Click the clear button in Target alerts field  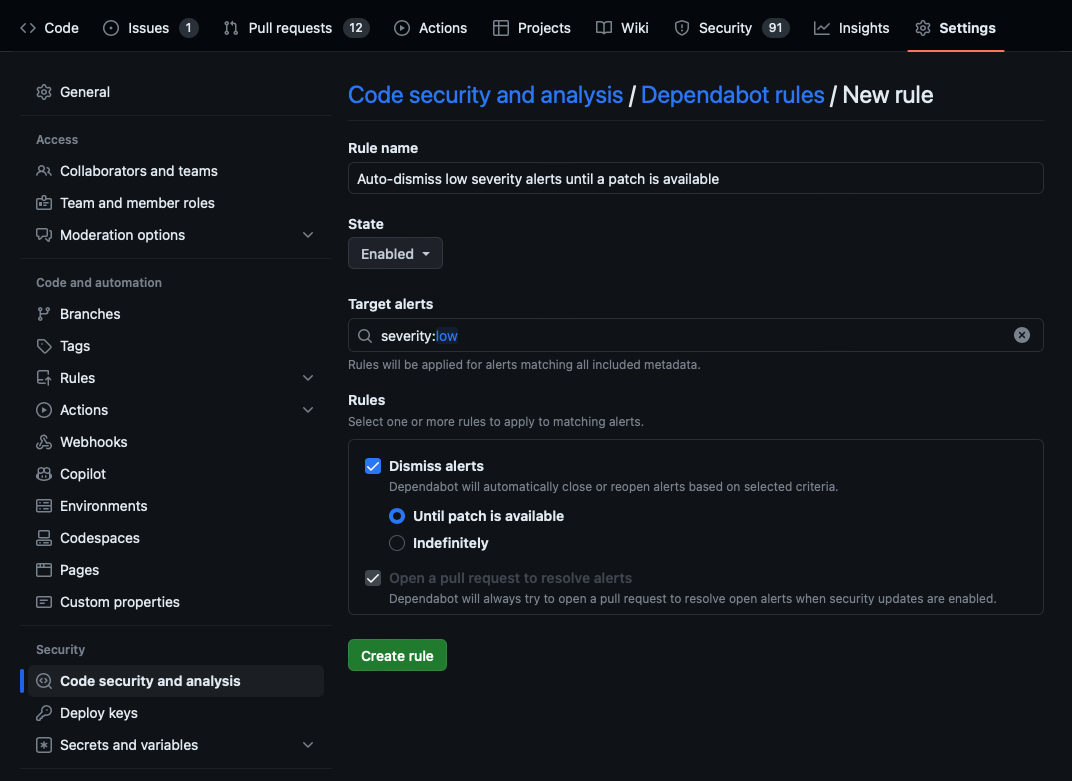1021,335
